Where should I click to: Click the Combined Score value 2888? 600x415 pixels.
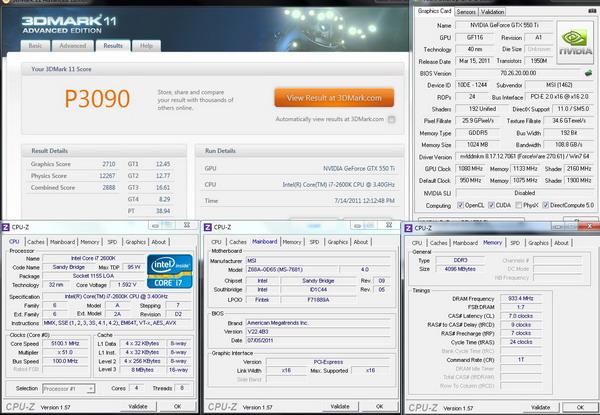[109, 187]
